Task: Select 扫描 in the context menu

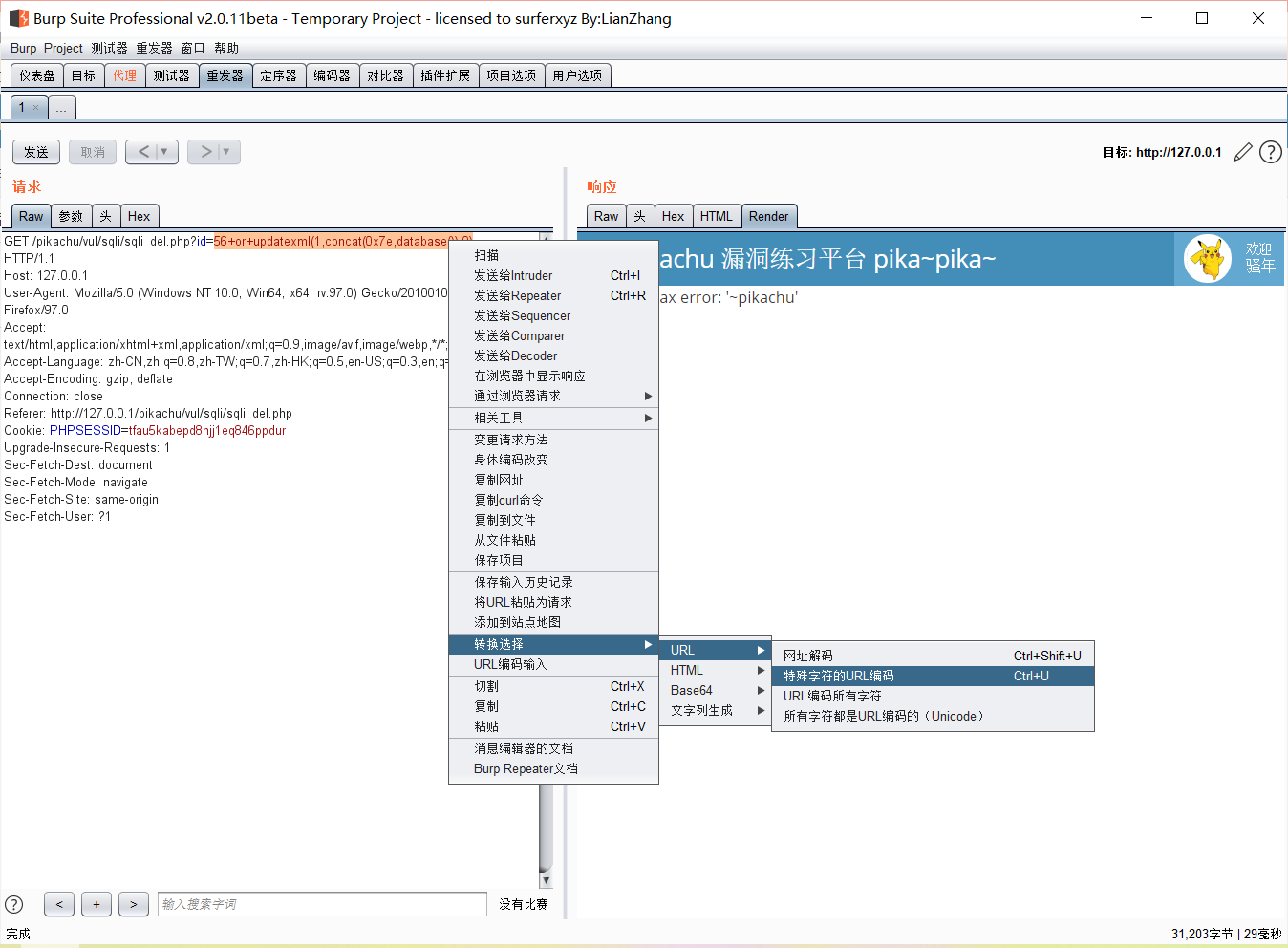Action: pyautogui.click(x=553, y=255)
